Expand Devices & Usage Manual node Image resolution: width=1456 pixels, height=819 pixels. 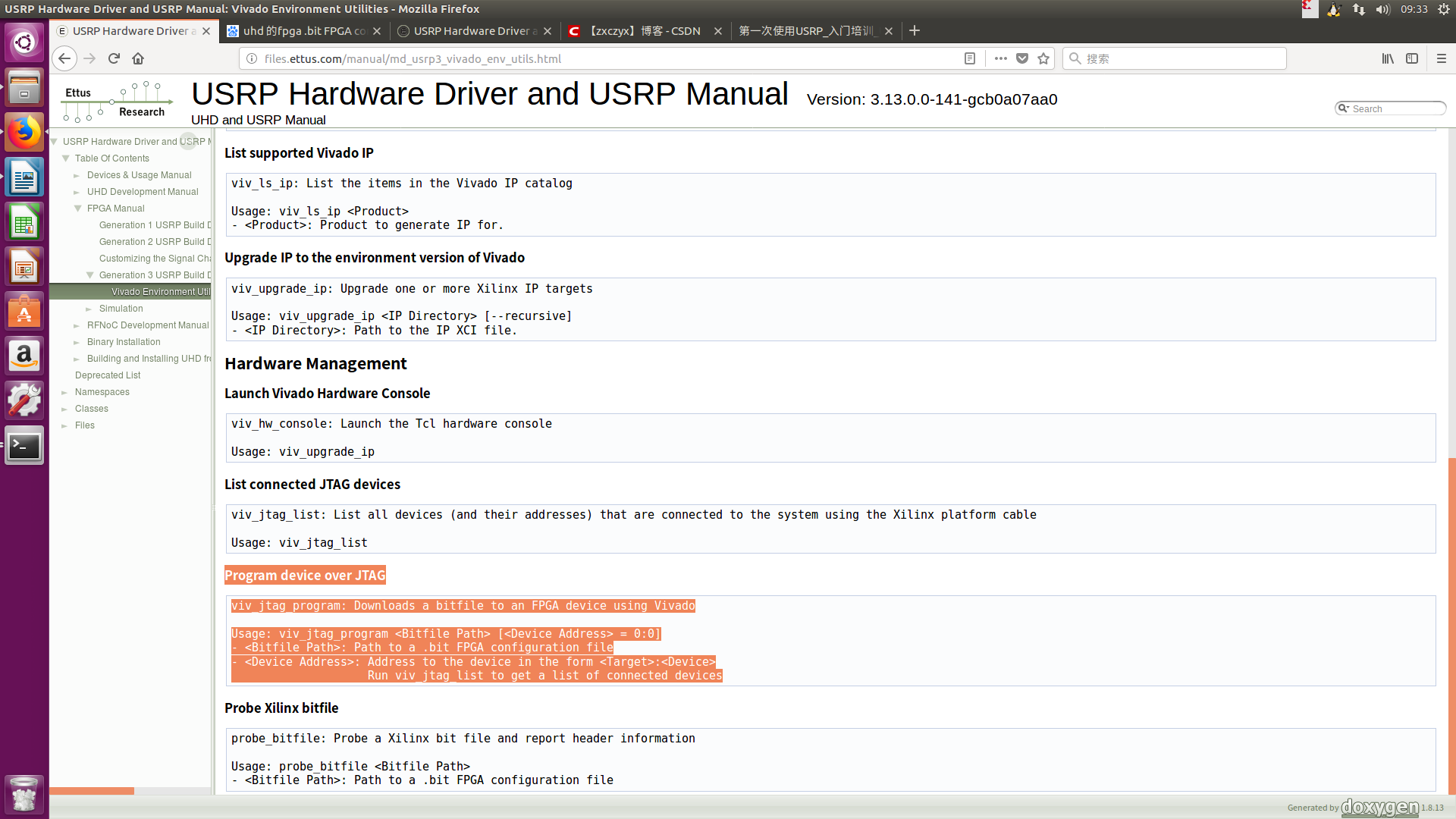point(77,175)
